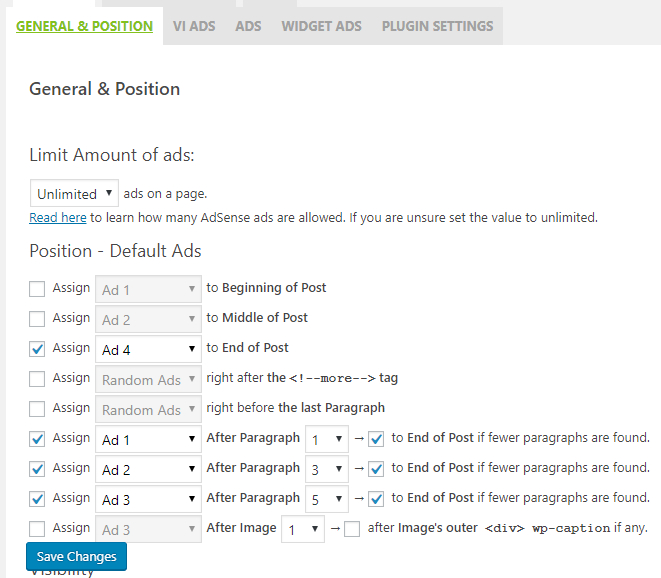Uncheck Assign Ad 1 After Paragraph 1

point(37,439)
